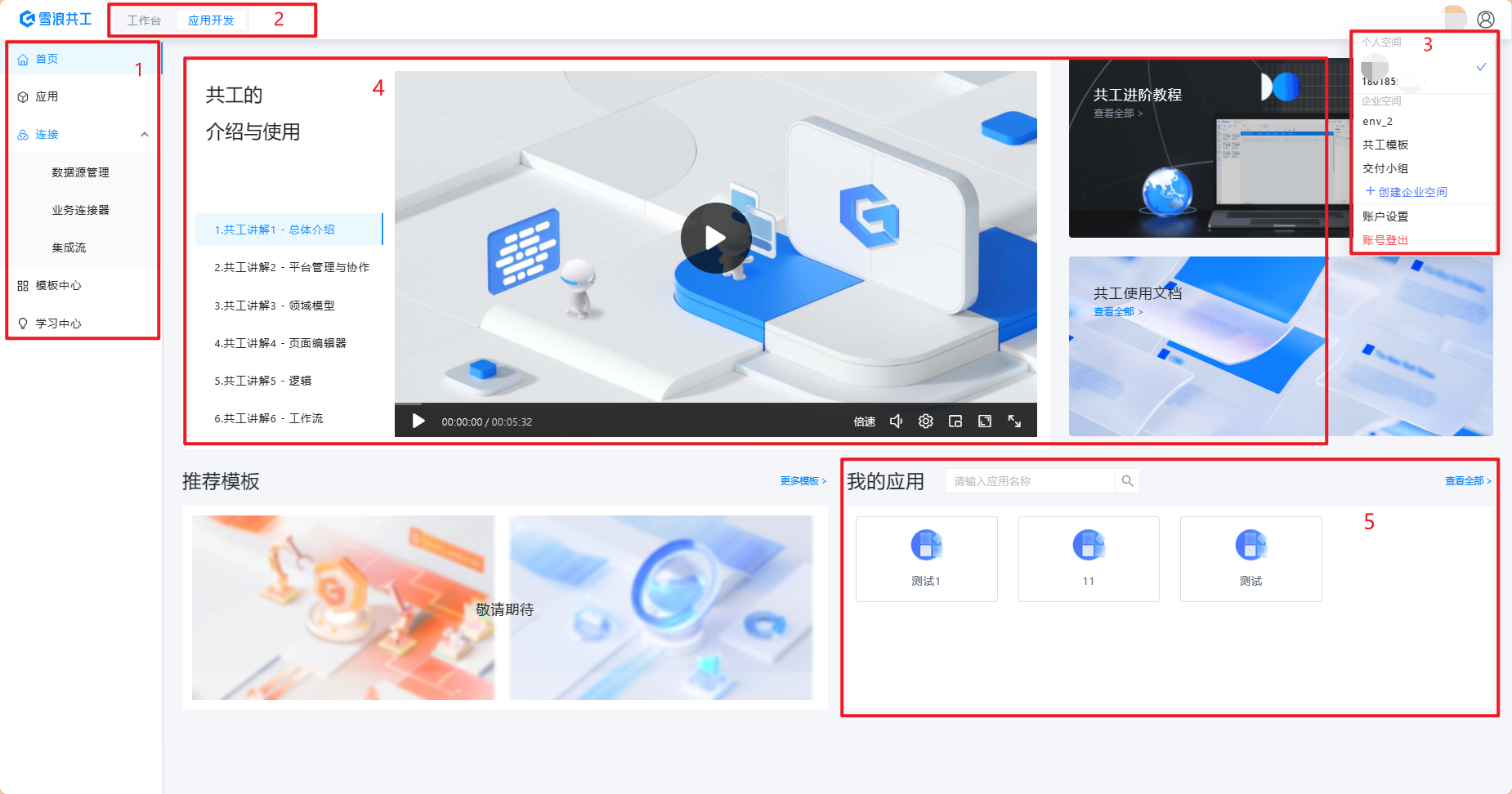
Task: Open the user profile icon at top right
Action: [1486, 19]
